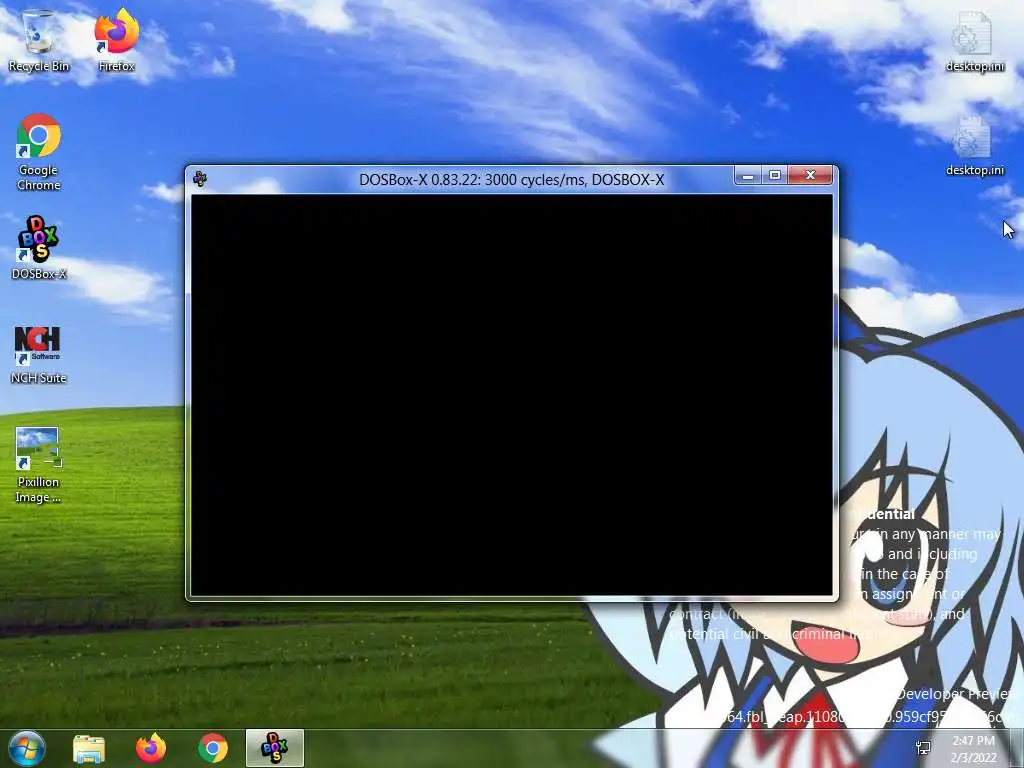Viewport: 1024px width, 768px height.
Task: Select the lower desktop.ini file icon
Action: click(x=974, y=146)
